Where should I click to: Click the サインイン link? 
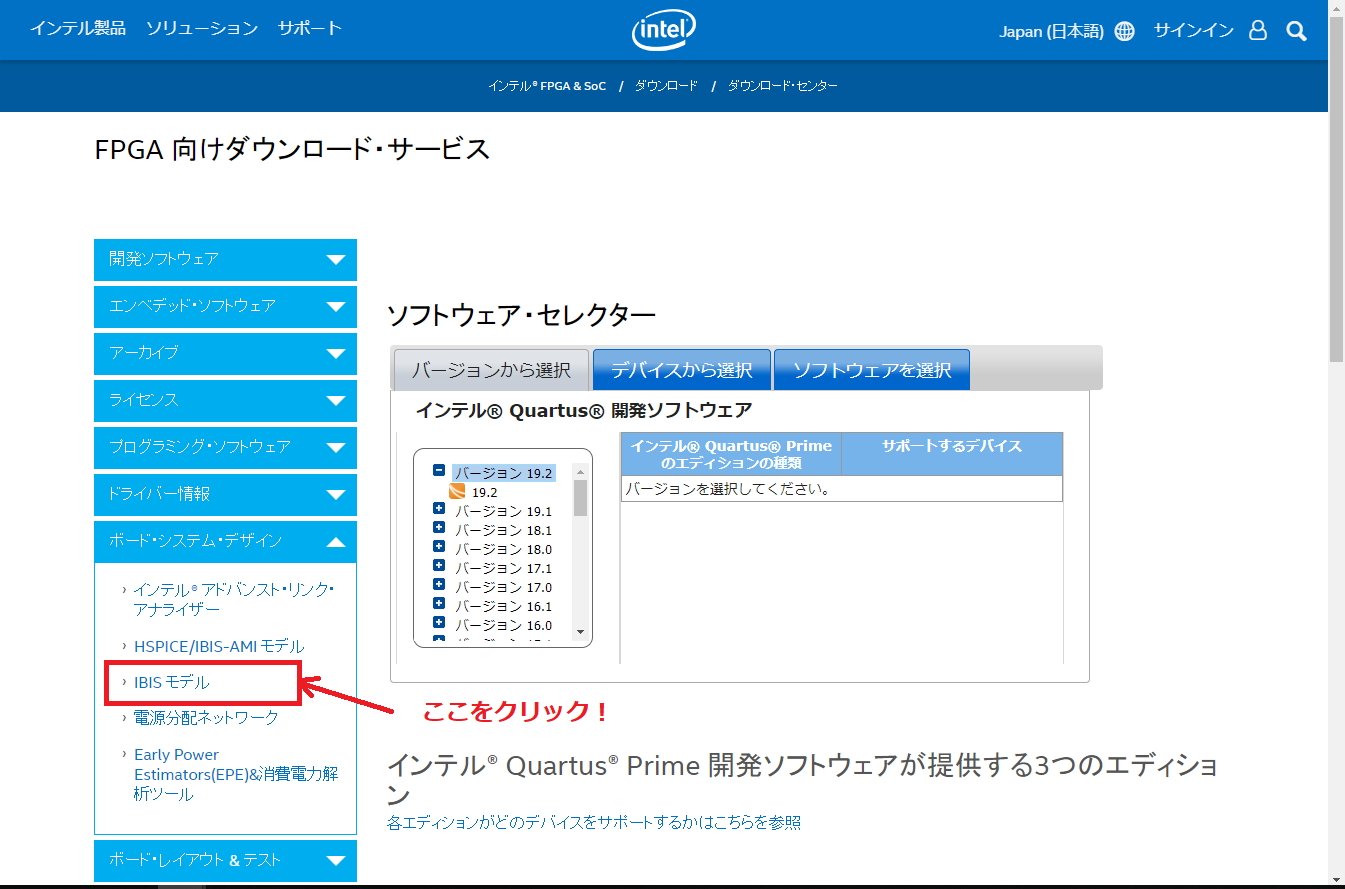pos(1193,31)
